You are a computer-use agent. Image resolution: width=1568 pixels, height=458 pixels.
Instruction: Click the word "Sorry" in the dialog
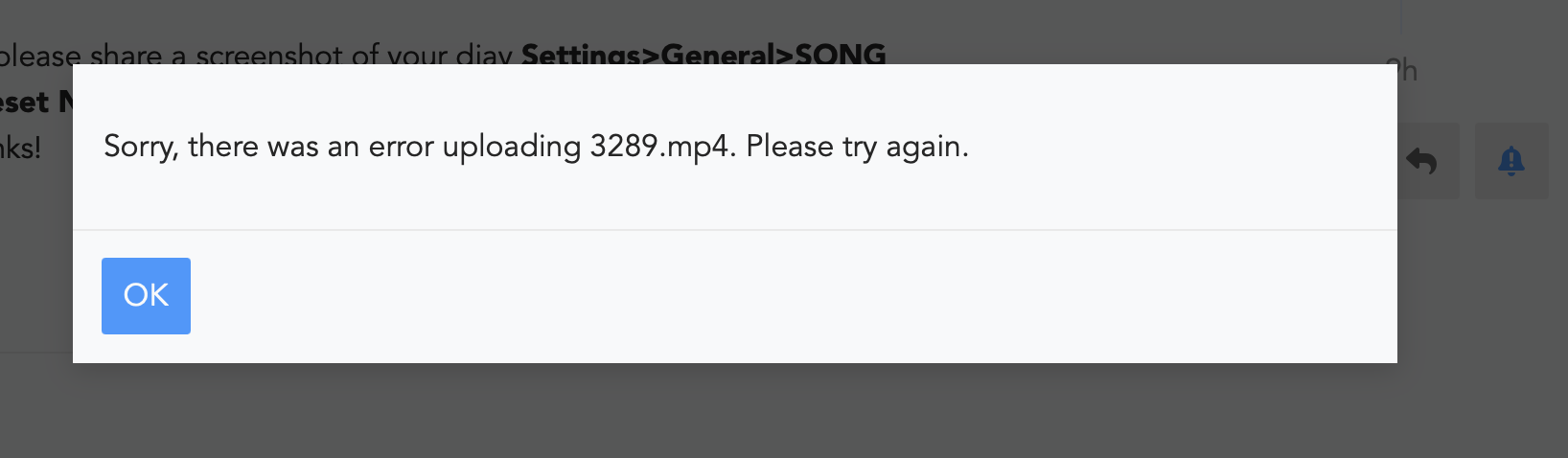140,147
